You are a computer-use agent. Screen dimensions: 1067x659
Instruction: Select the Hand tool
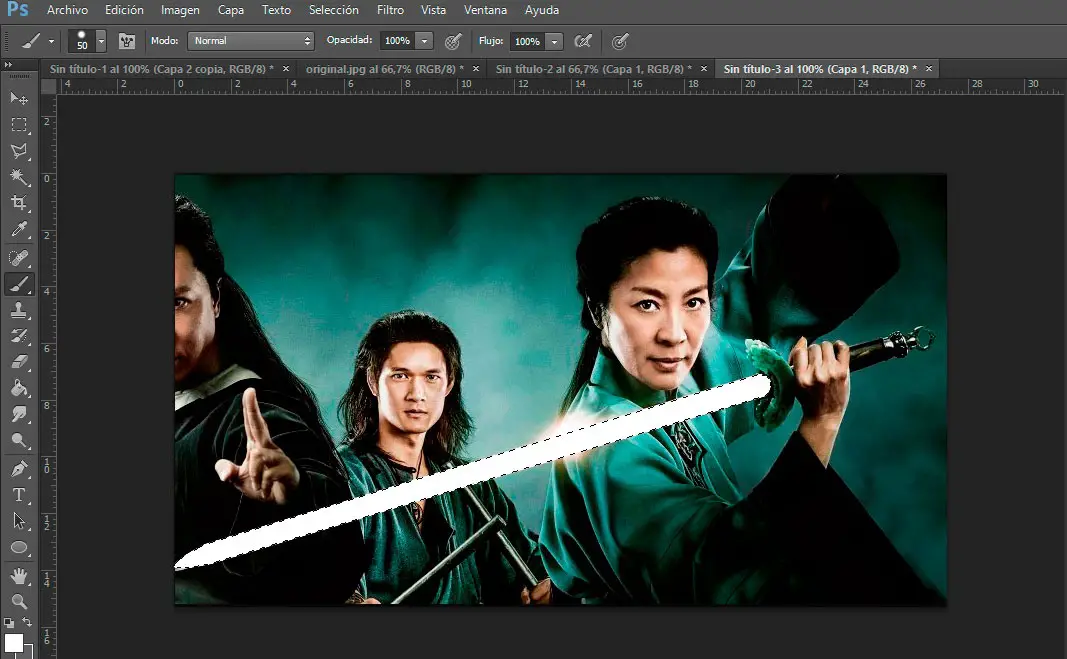[19, 577]
